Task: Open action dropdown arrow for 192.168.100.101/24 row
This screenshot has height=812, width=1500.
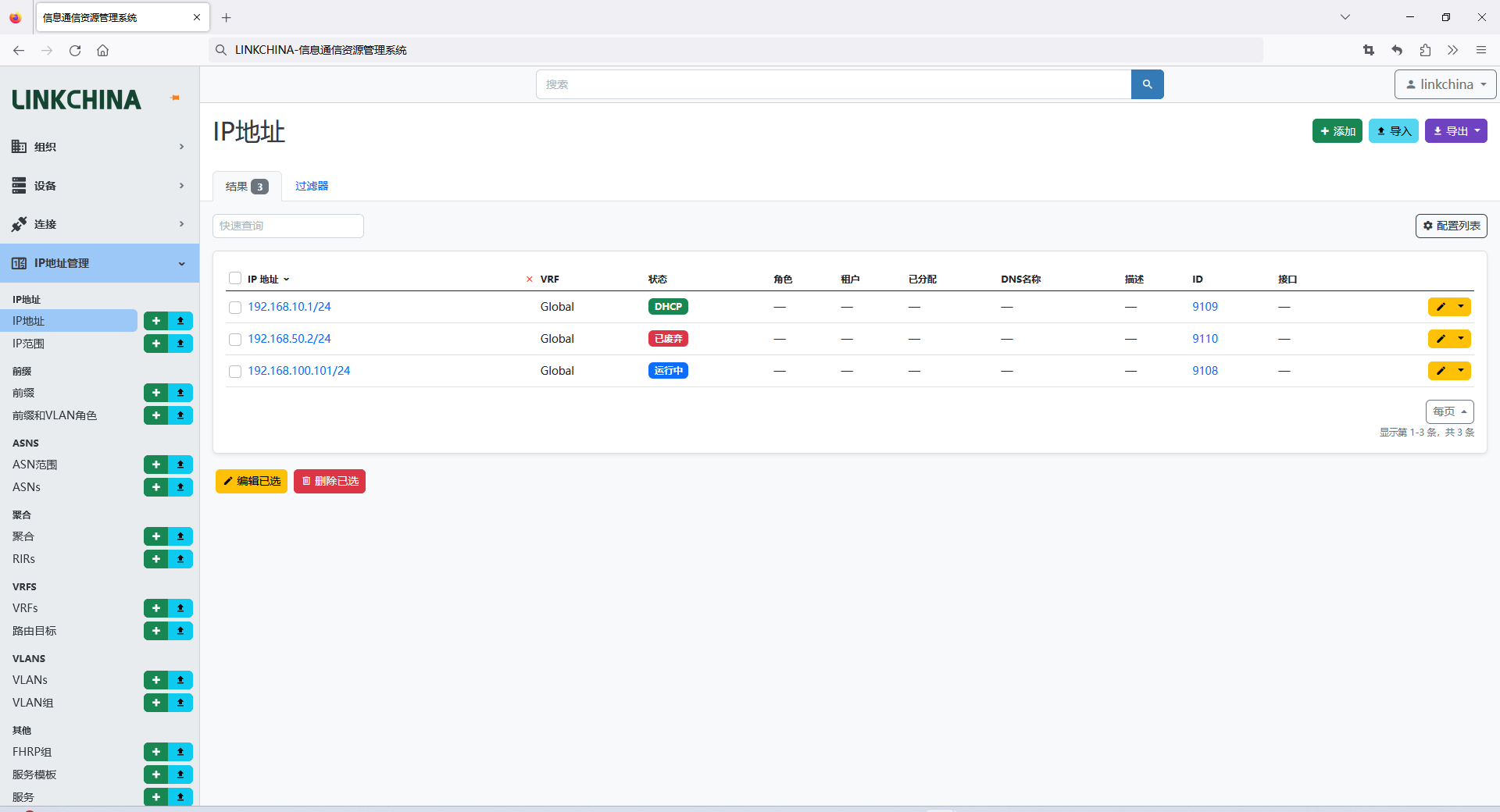Action: [x=1461, y=371]
